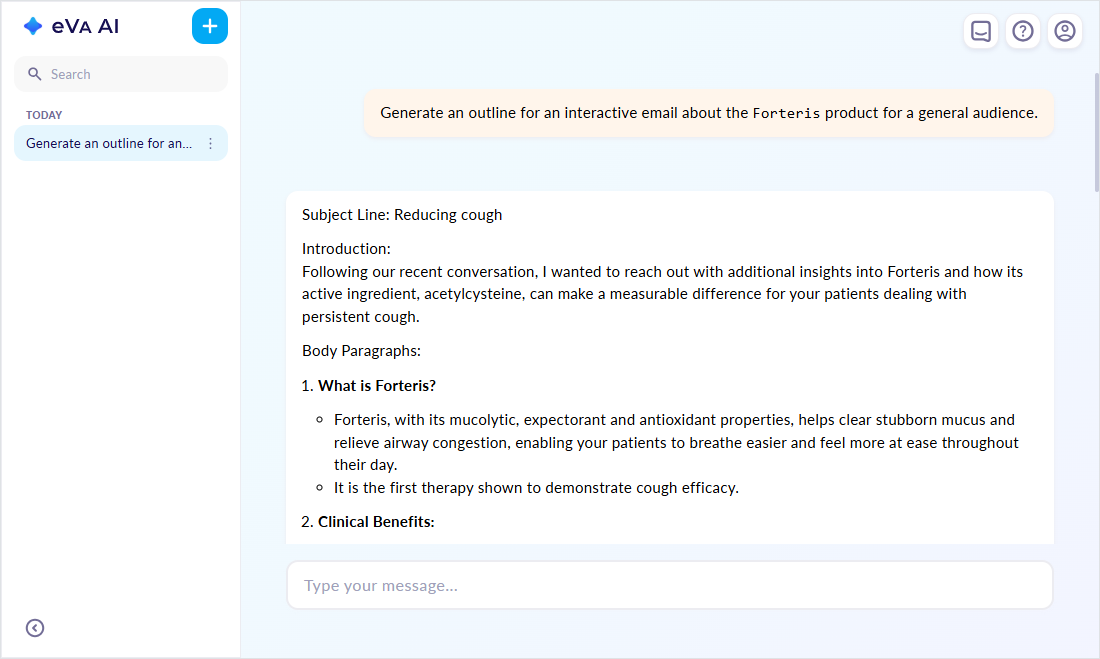Screen dimensions: 1100x659
Task: Select the 'Generate an outline for an...' conversation
Action: 109,143
